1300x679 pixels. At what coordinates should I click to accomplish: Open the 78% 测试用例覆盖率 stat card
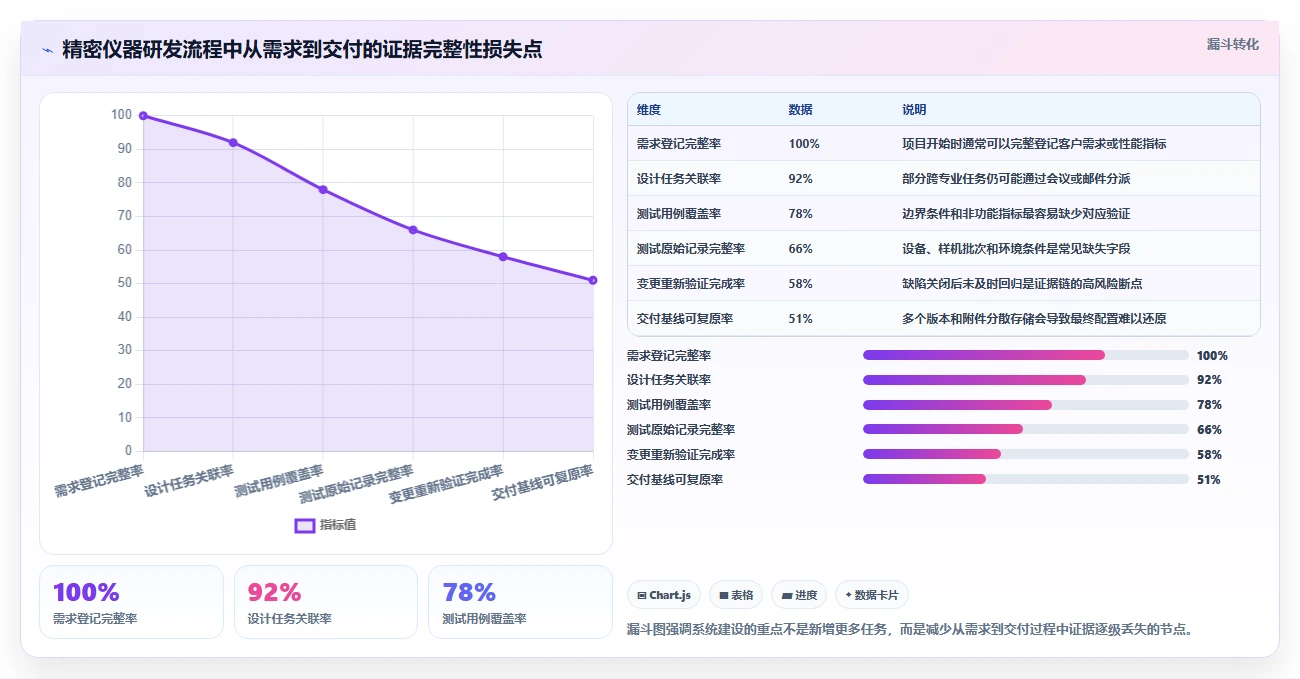click(520, 602)
